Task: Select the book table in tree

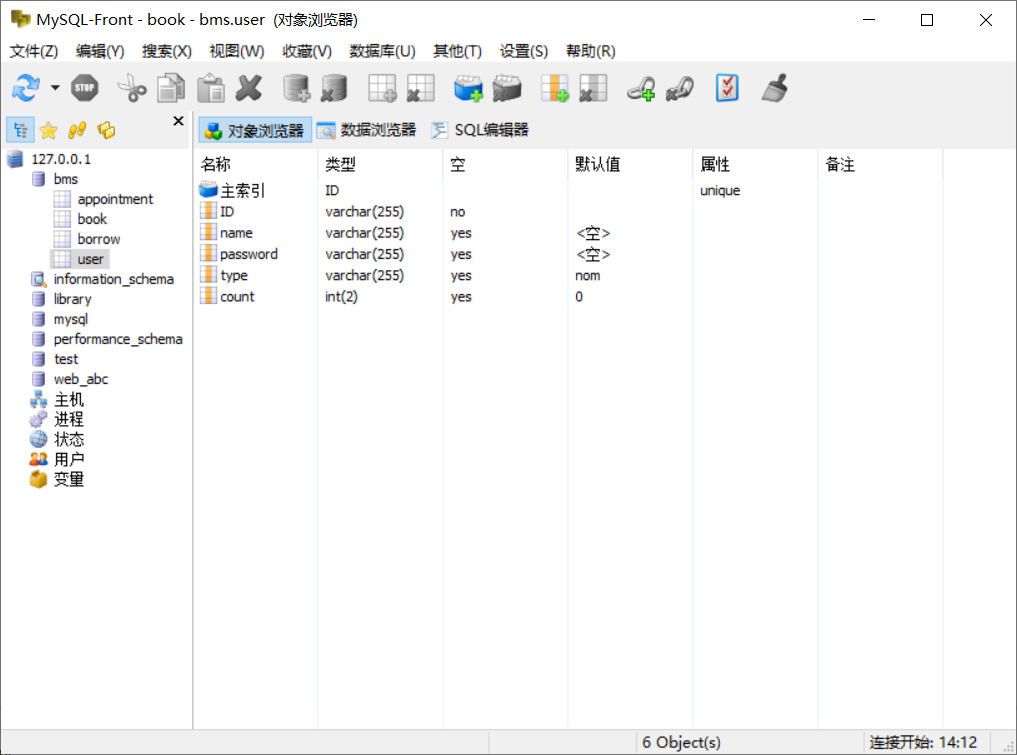Action: point(92,219)
